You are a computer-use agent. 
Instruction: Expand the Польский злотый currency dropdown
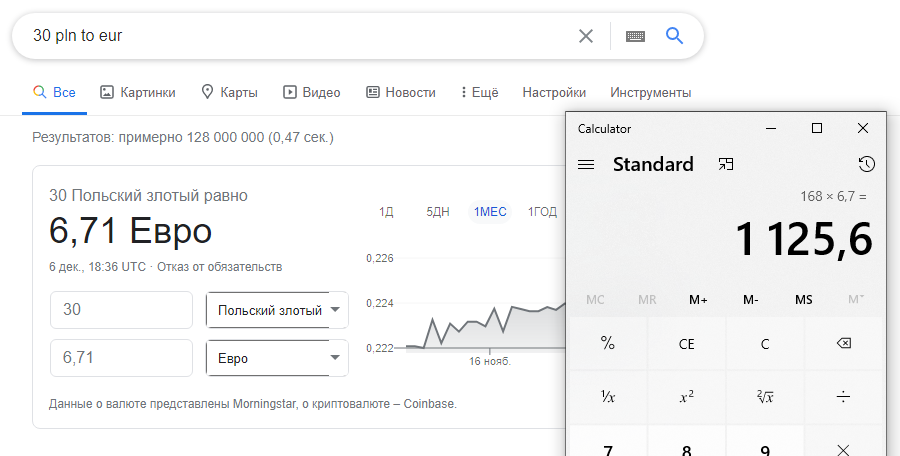tap(277, 310)
